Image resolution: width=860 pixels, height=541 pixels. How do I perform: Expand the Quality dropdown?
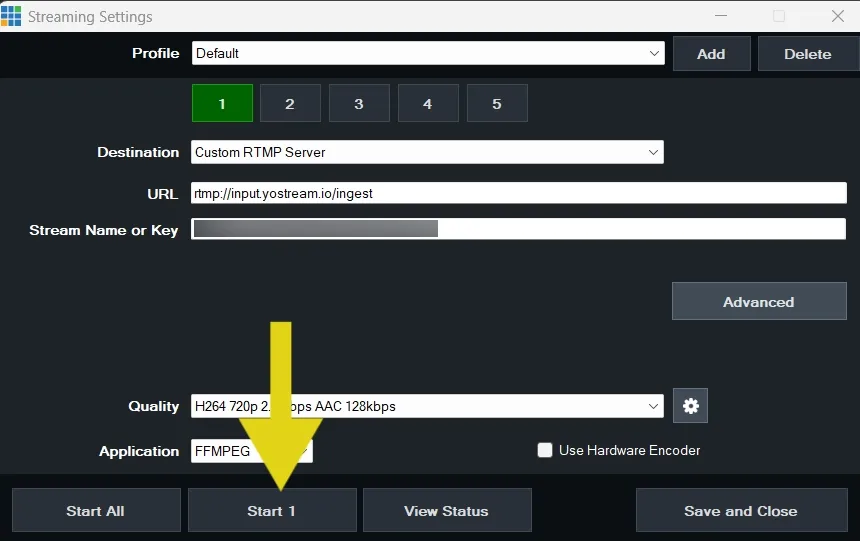[x=427, y=406]
